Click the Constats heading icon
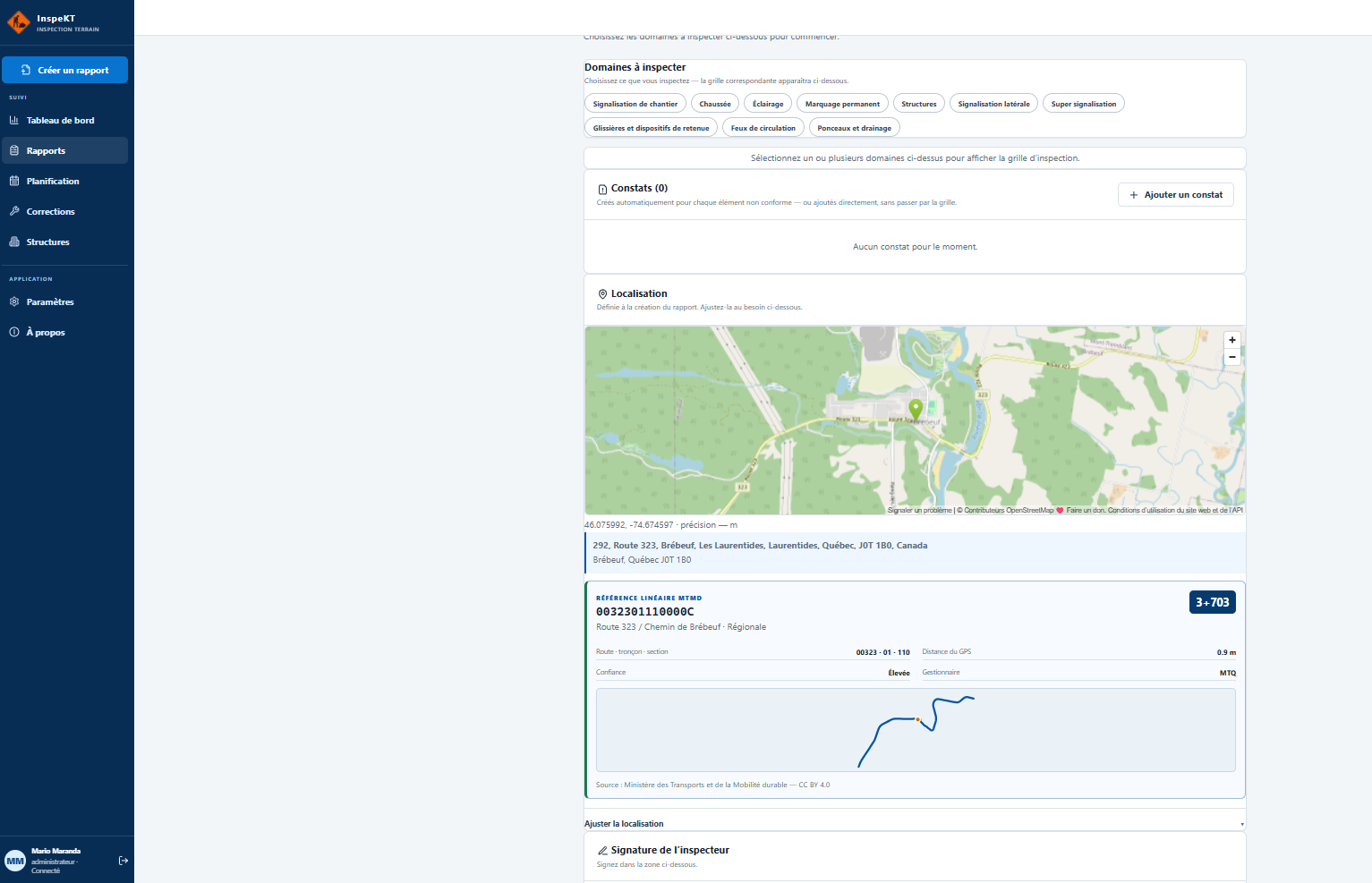1372x883 pixels. tap(602, 189)
